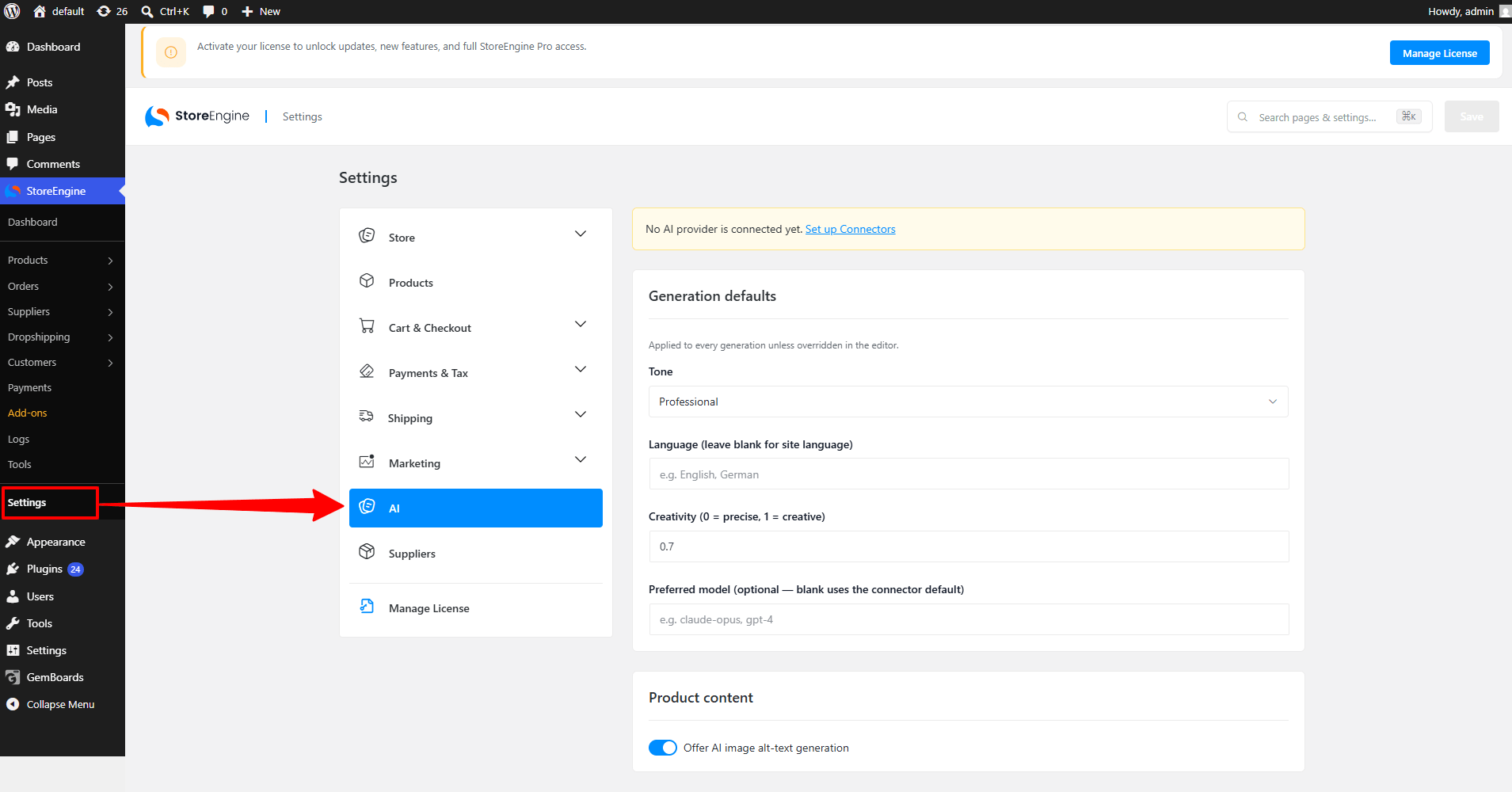Click the Suppliers package icon
Viewport: 1512px width, 792px height.
367,551
